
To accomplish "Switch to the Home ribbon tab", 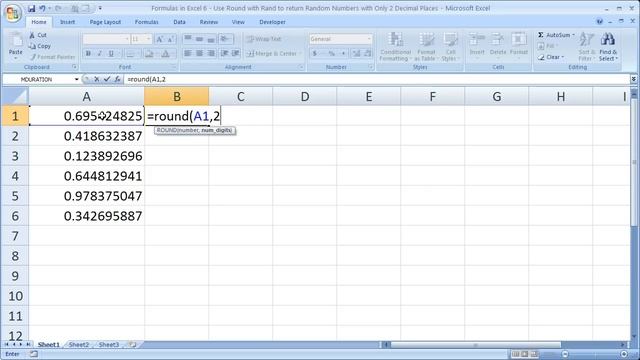I will click(x=39, y=22).
